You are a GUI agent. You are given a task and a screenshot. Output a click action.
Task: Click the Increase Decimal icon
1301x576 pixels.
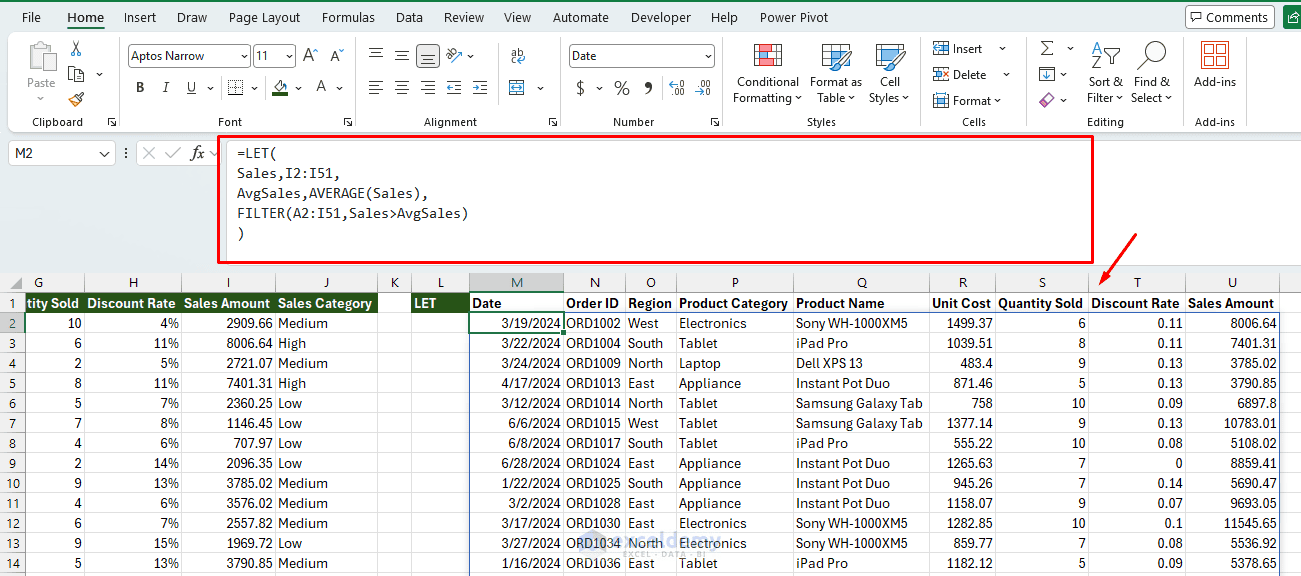(x=677, y=88)
